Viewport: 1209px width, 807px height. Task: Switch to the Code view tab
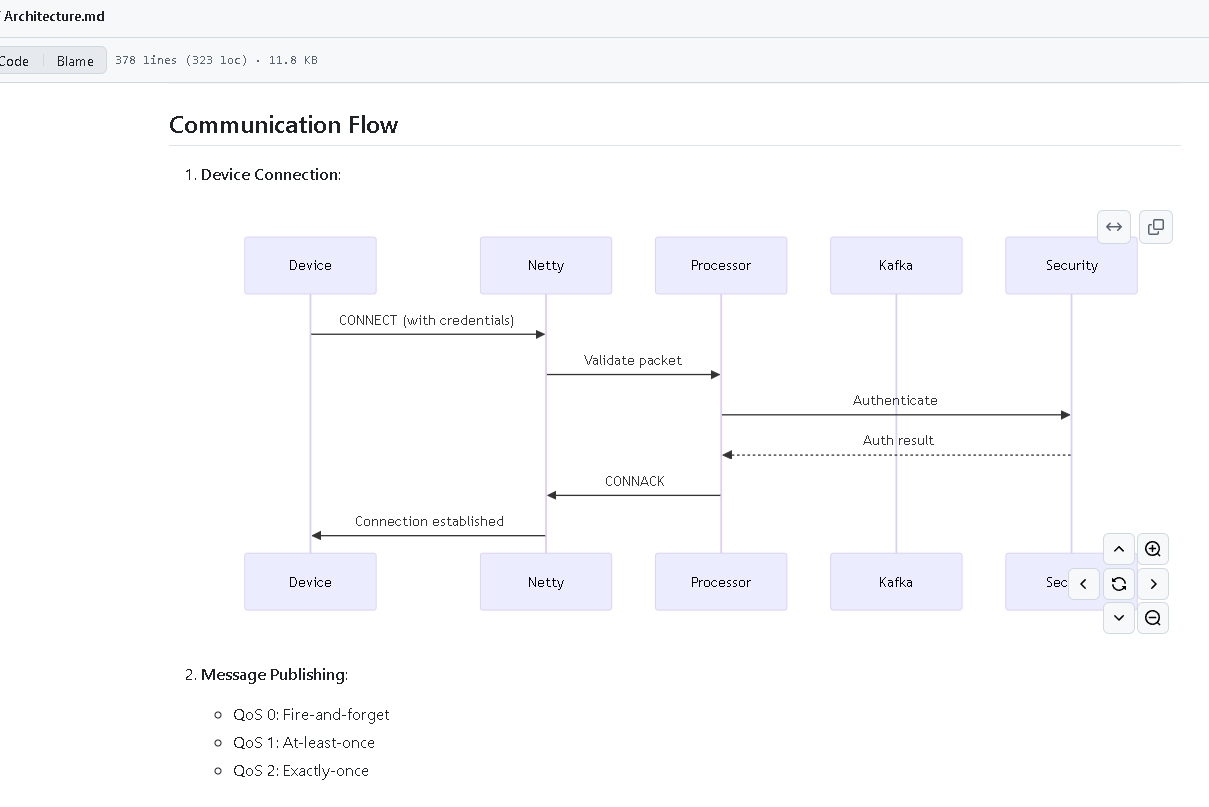click(16, 61)
